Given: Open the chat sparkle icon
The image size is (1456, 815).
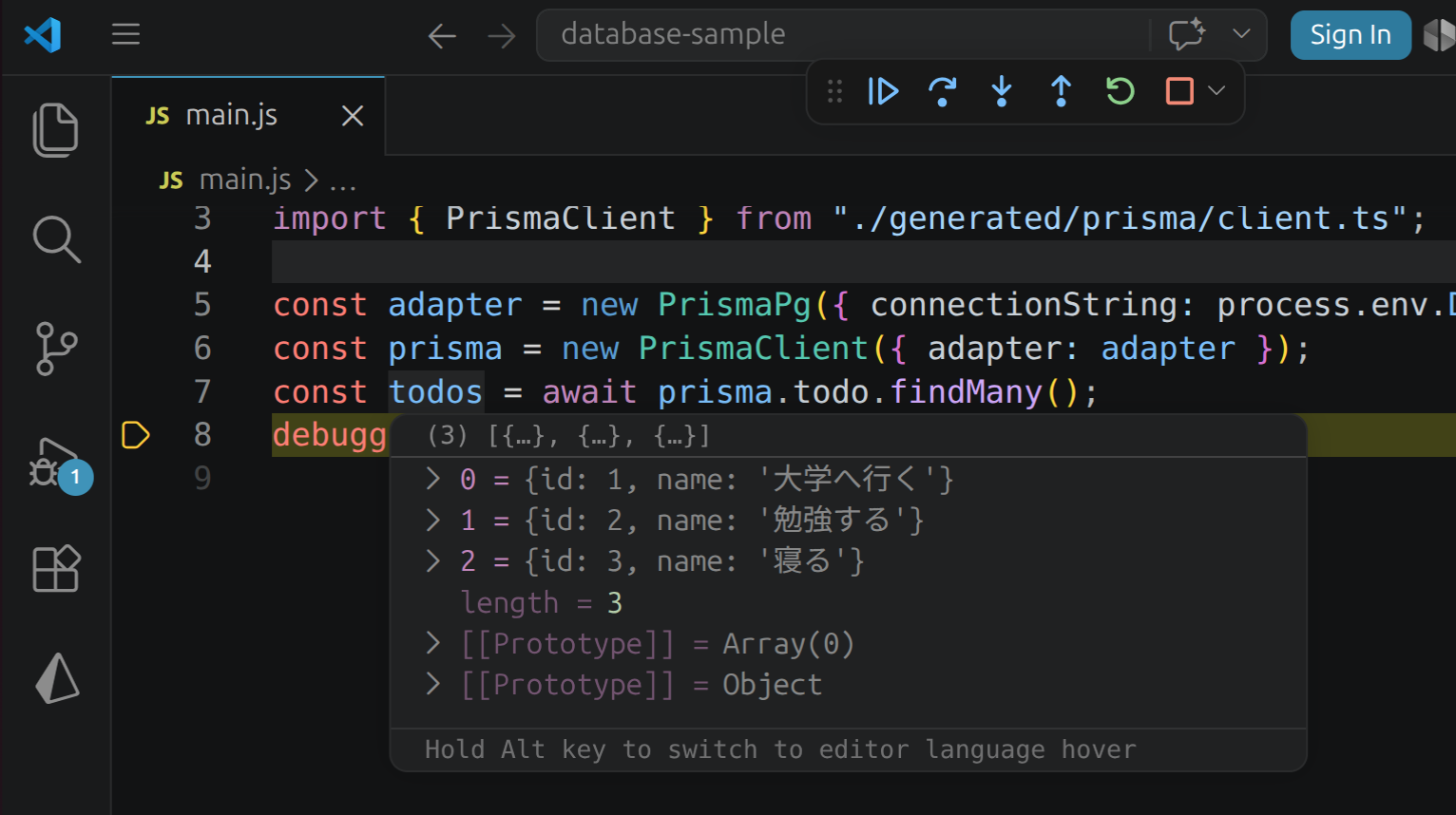Looking at the screenshot, I should click(1186, 35).
